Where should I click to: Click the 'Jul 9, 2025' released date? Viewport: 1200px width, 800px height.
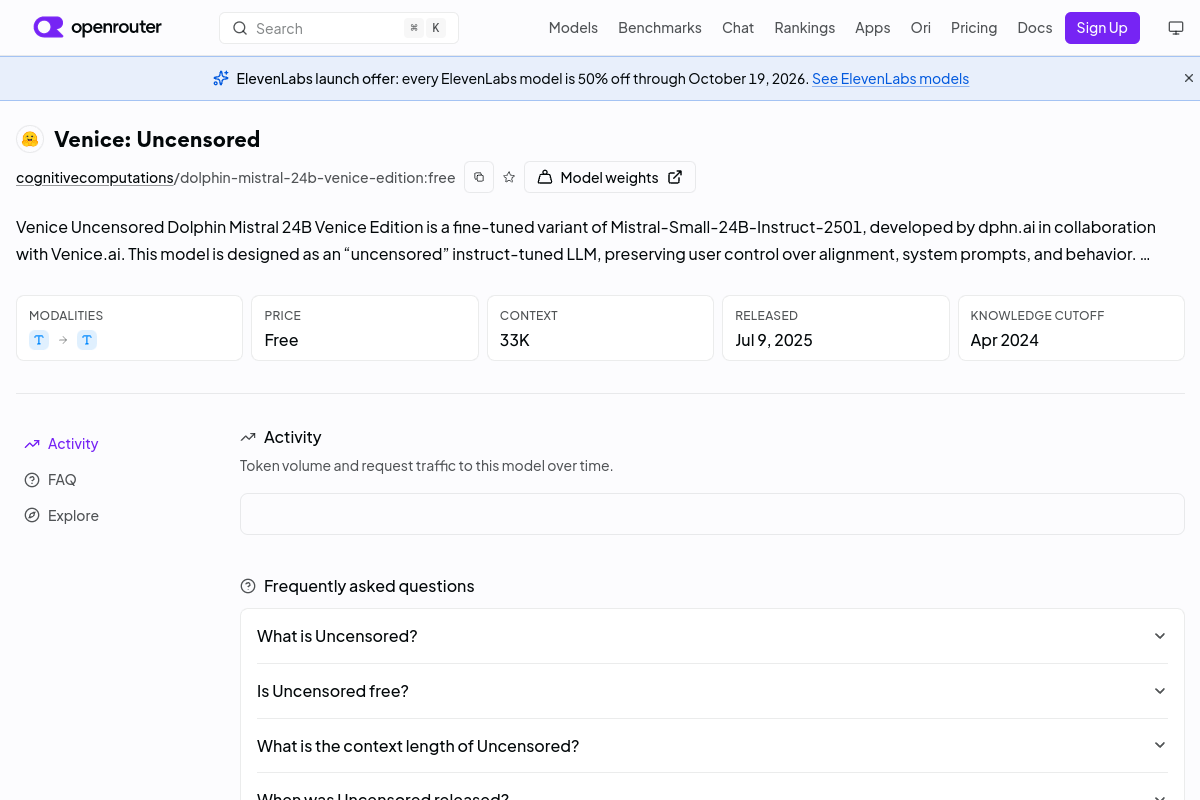coord(774,340)
